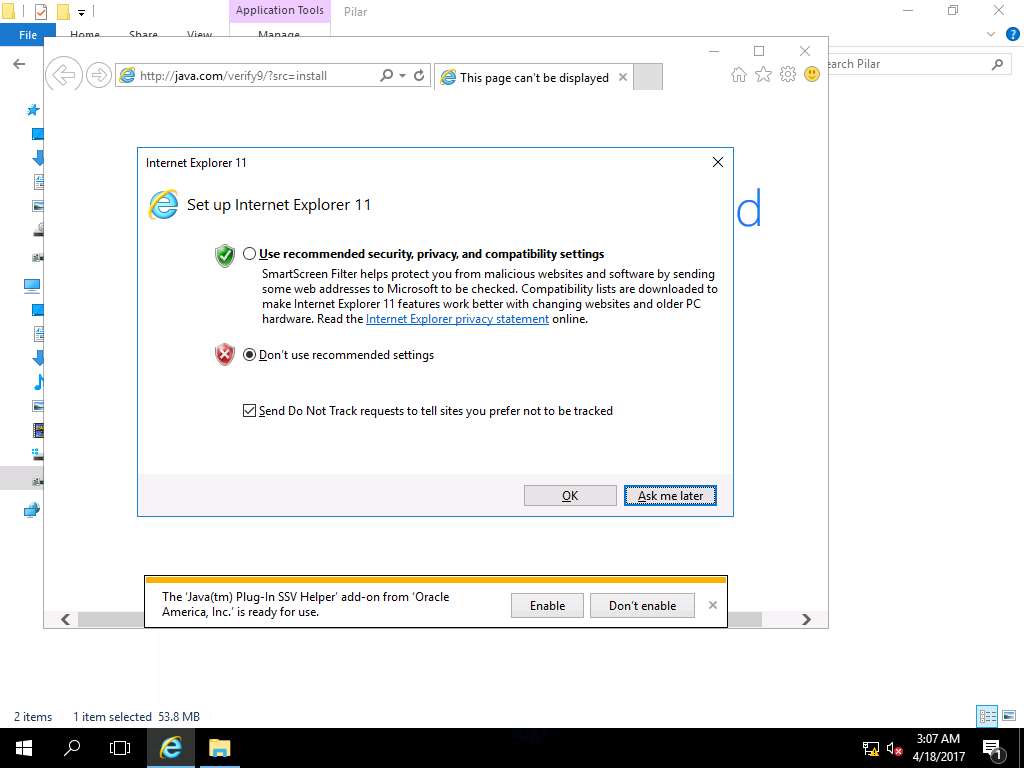Click the New folder icon in title bar
The image size is (1024, 768).
click(x=63, y=11)
